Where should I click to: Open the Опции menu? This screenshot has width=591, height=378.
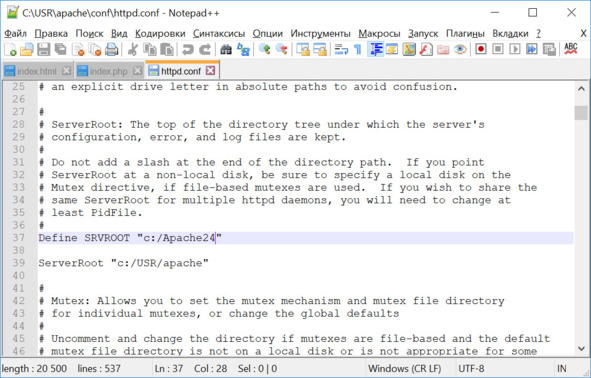pos(268,34)
